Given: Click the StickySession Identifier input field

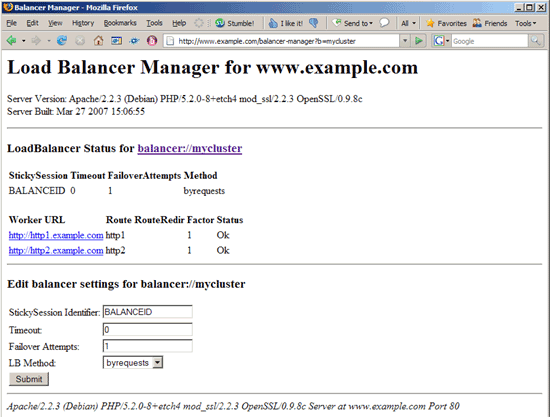Looking at the screenshot, I should coord(148,312).
